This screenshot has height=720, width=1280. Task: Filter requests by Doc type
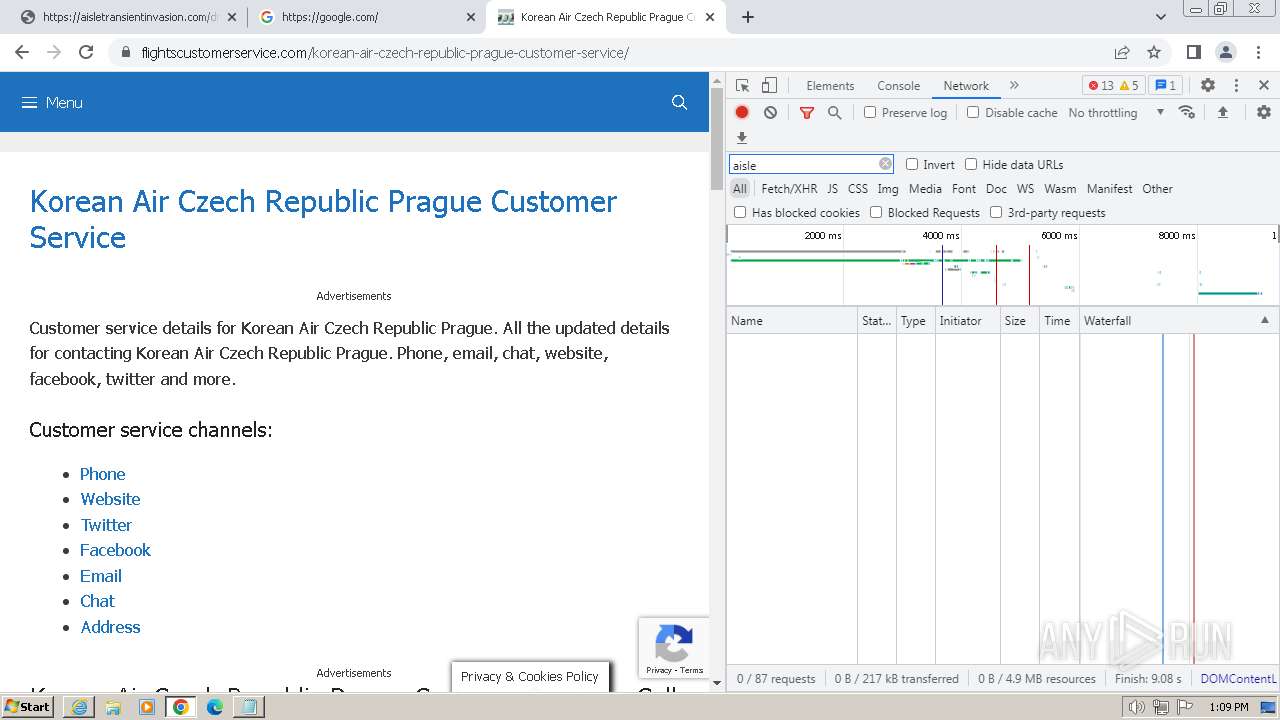[996, 188]
